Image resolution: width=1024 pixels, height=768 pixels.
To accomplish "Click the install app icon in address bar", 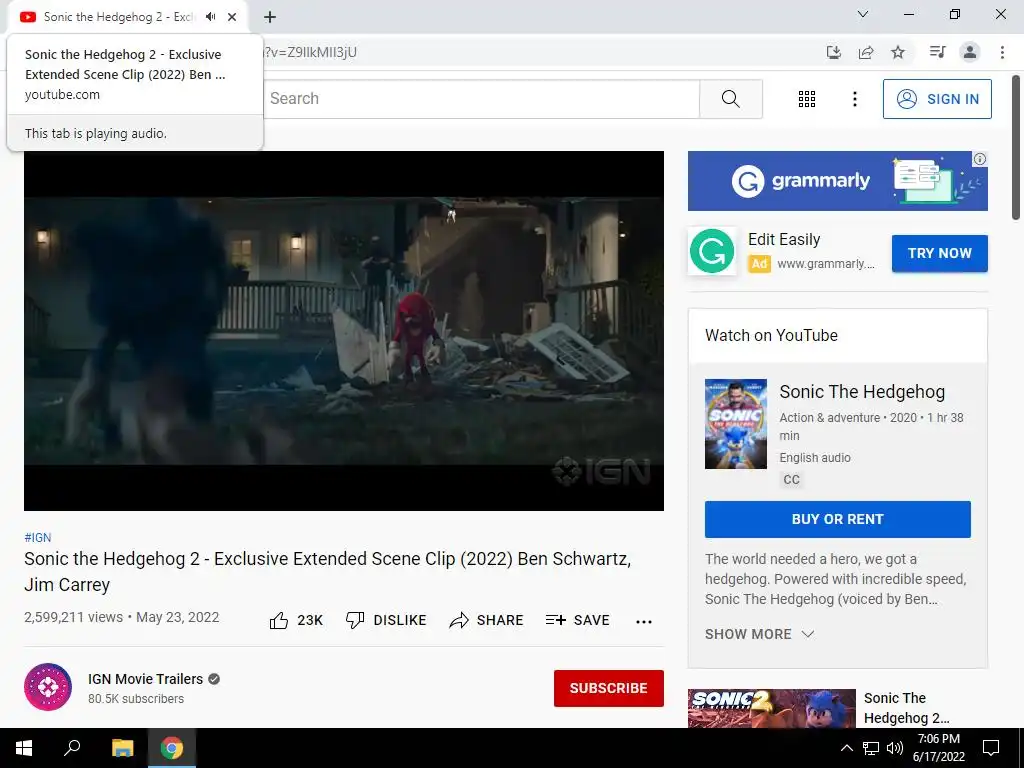I will pyautogui.click(x=834, y=52).
